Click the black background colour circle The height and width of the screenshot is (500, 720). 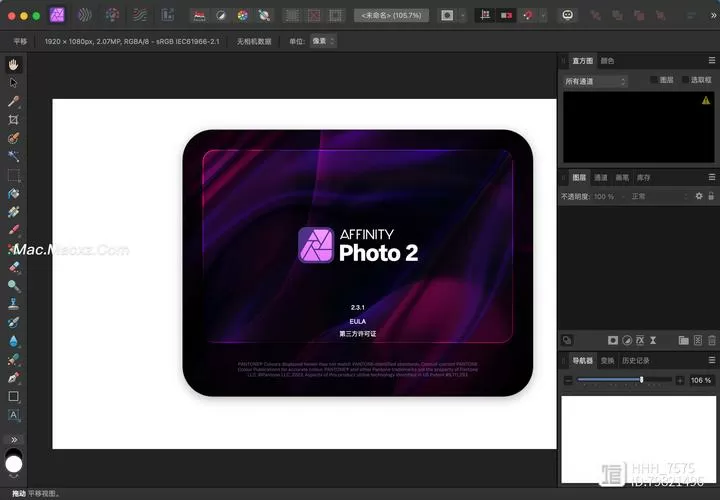[x=14, y=452]
